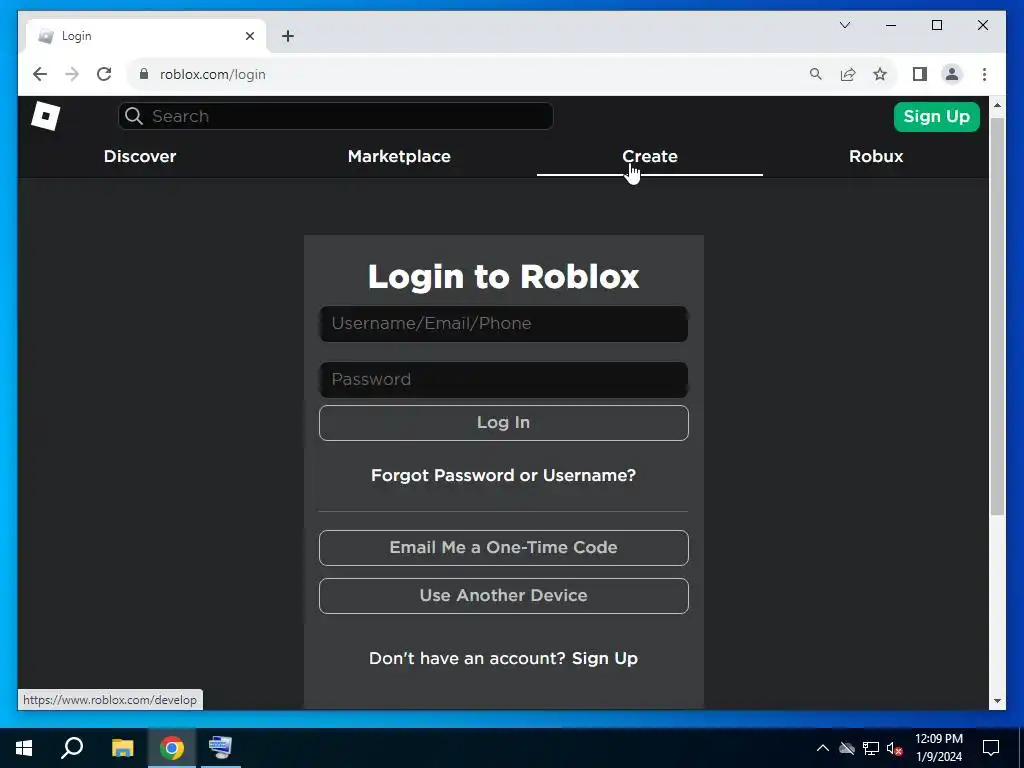This screenshot has width=1024, height=768.
Task: Click the Log In button
Action: click(504, 423)
